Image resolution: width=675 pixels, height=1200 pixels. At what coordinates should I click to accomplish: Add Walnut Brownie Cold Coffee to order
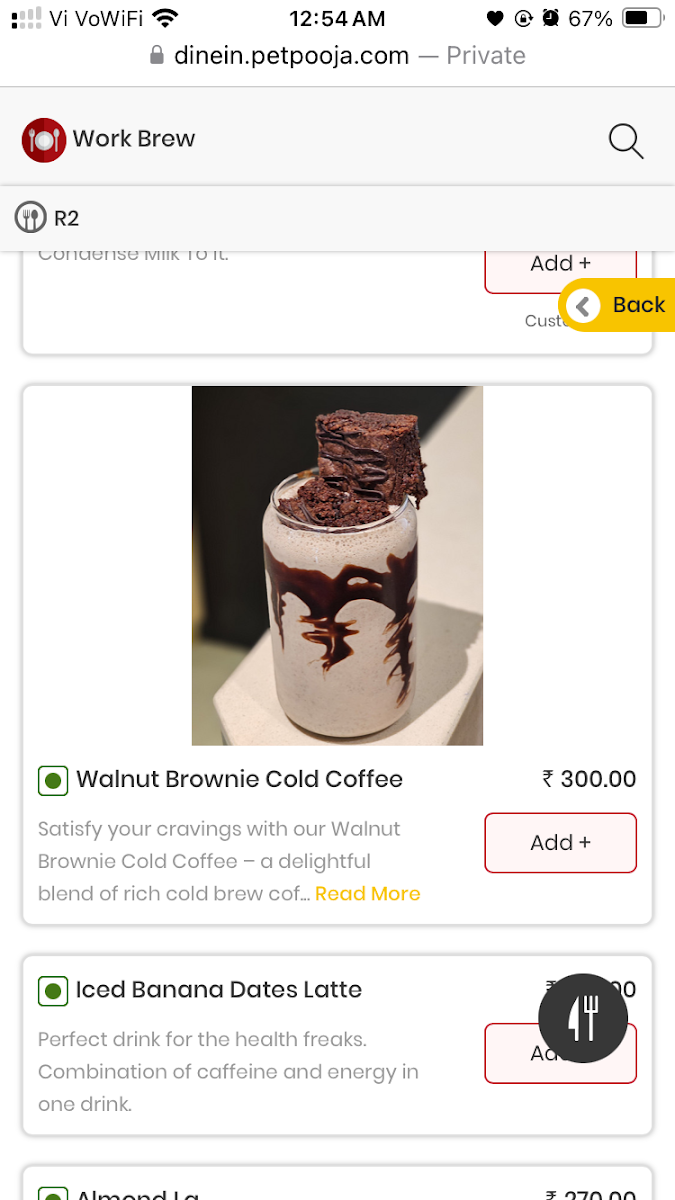tap(560, 843)
